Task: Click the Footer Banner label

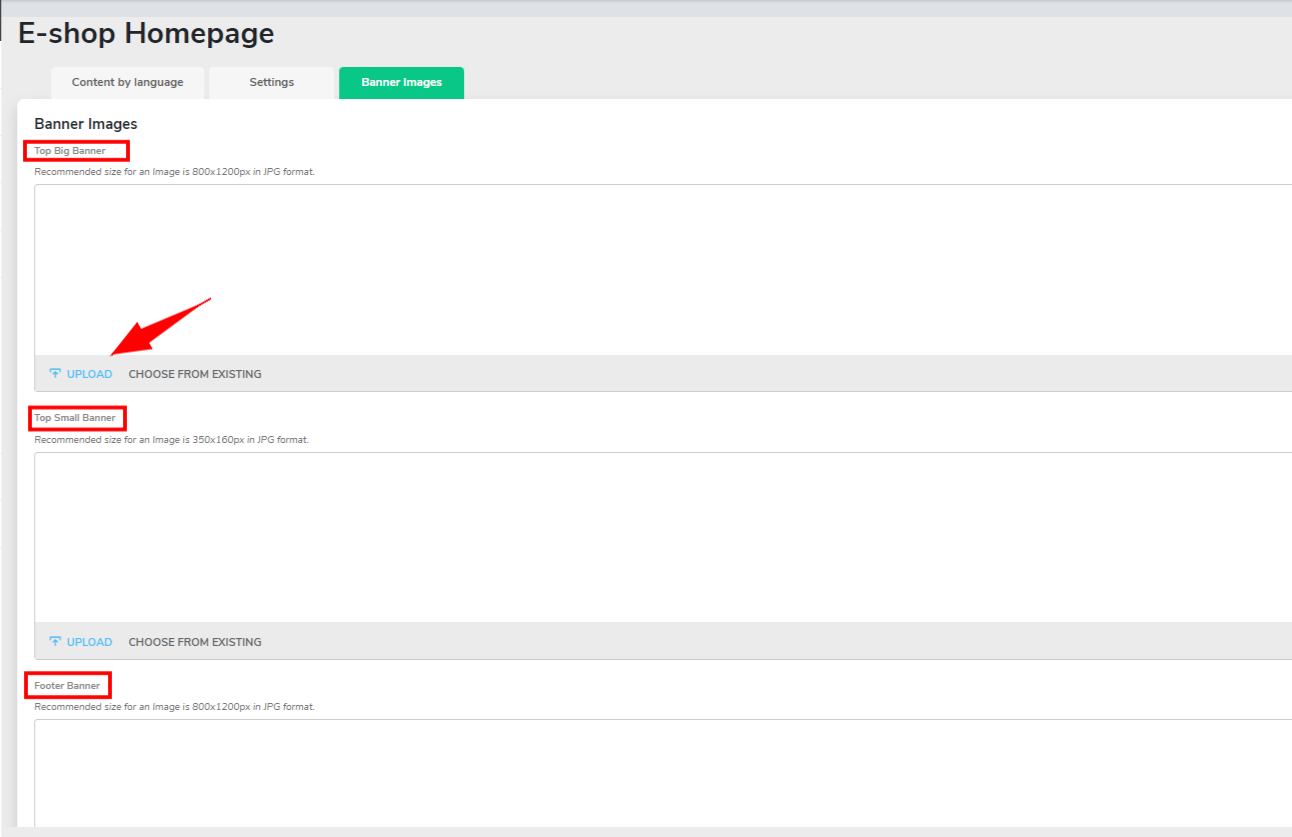Action: 67,686
